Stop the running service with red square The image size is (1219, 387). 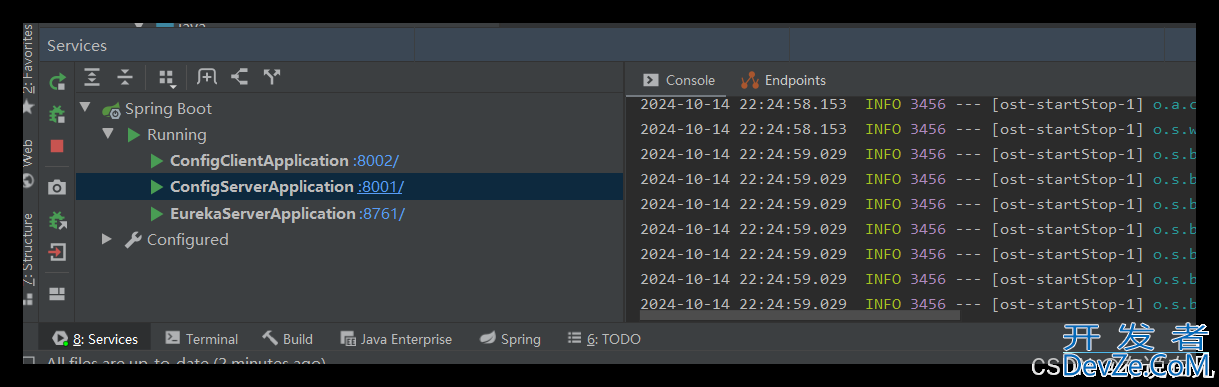click(57, 146)
